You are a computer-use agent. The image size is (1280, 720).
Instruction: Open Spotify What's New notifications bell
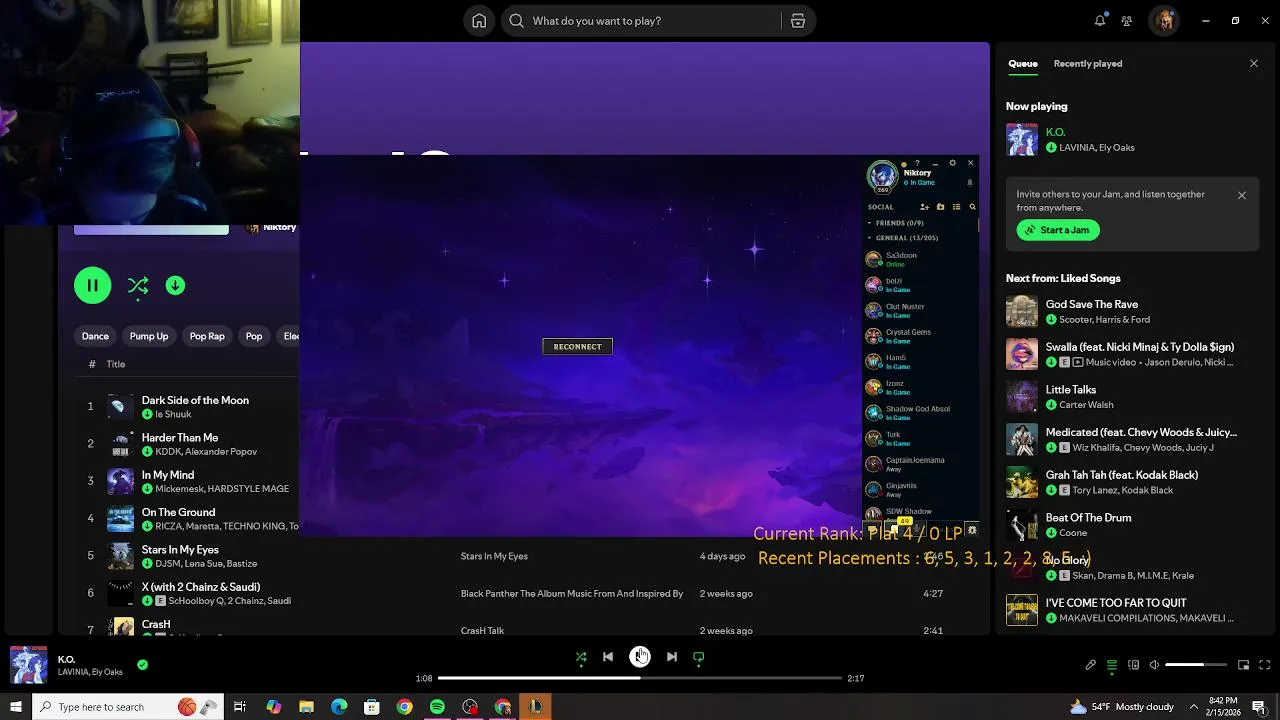tap(1100, 21)
